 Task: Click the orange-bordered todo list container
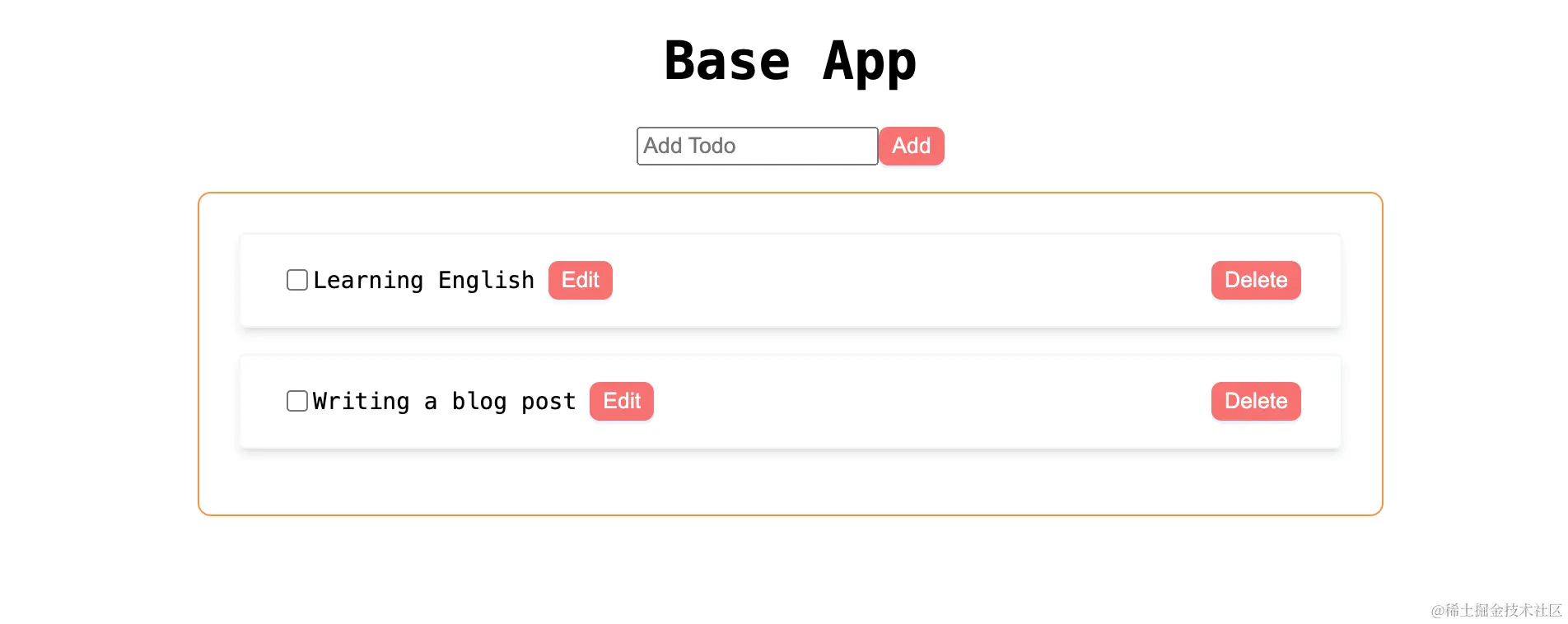[x=790, y=482]
